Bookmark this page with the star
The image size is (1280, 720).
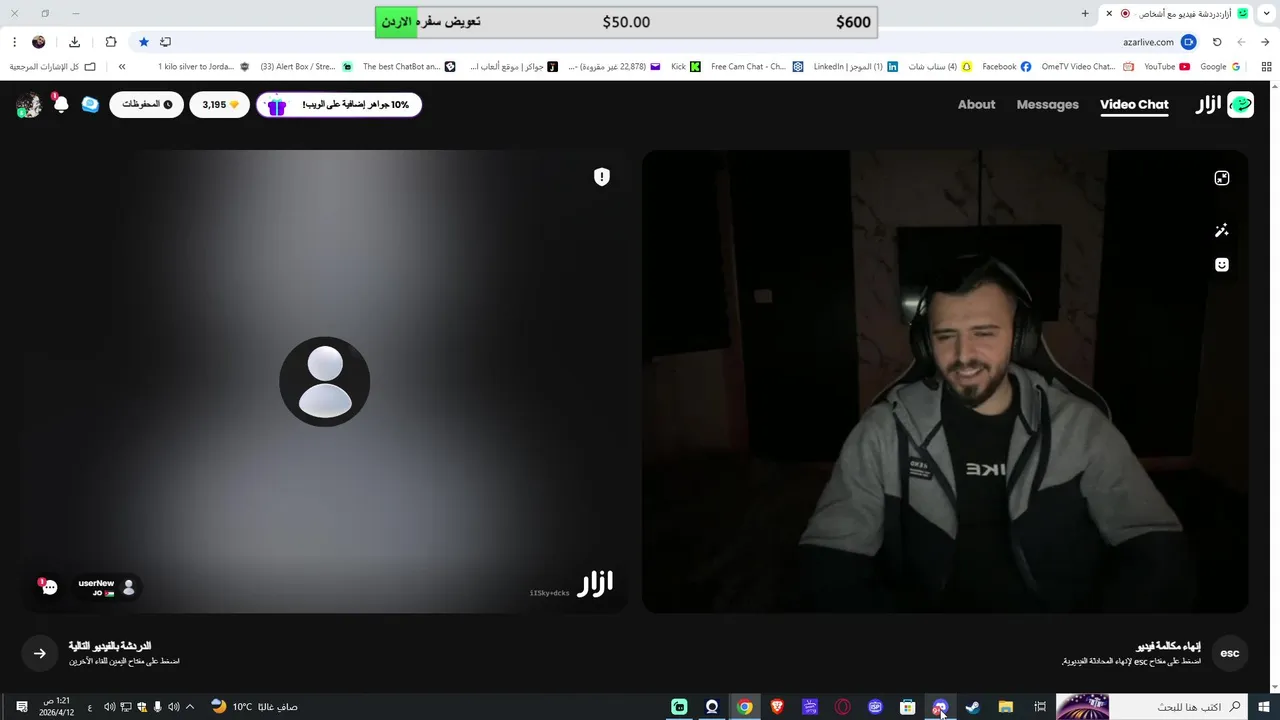pos(144,42)
